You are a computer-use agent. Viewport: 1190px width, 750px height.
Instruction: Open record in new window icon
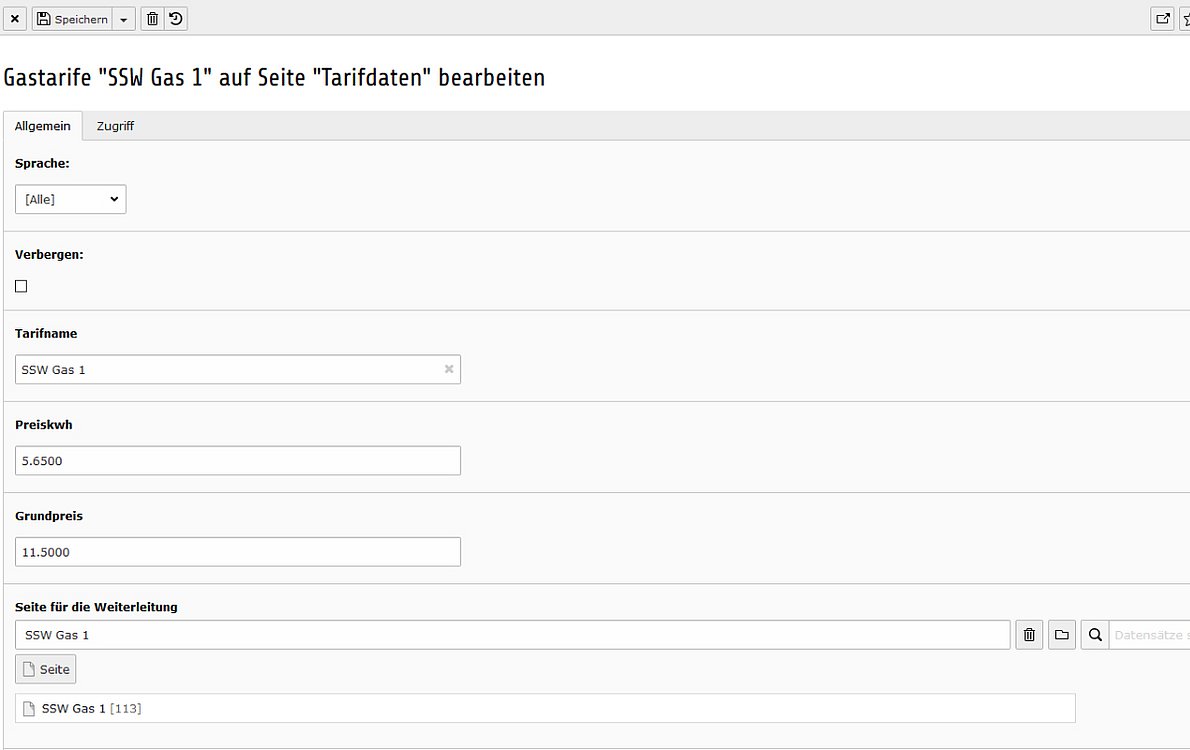[1163, 19]
